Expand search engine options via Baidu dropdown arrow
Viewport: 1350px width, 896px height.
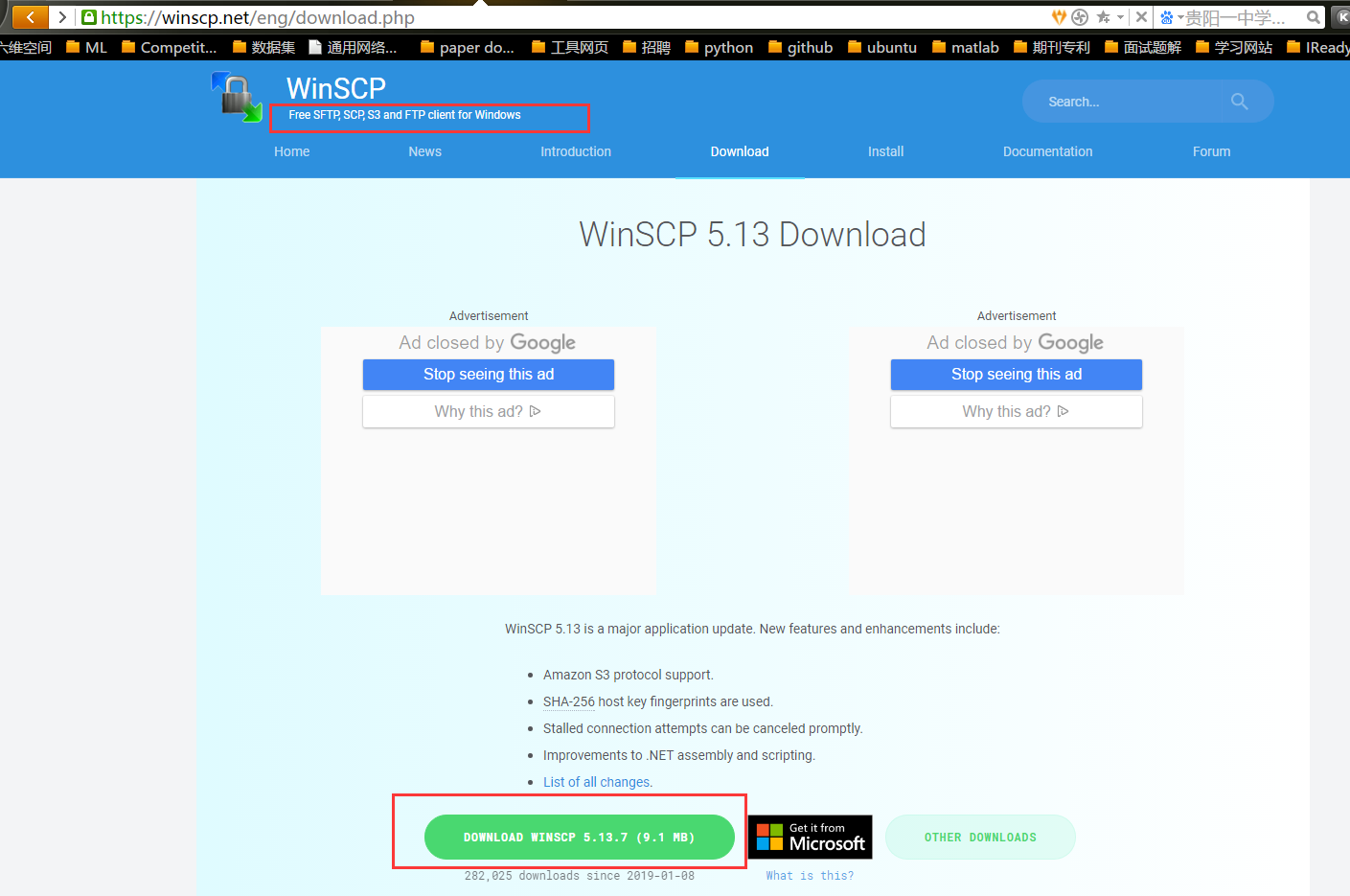tap(1181, 16)
